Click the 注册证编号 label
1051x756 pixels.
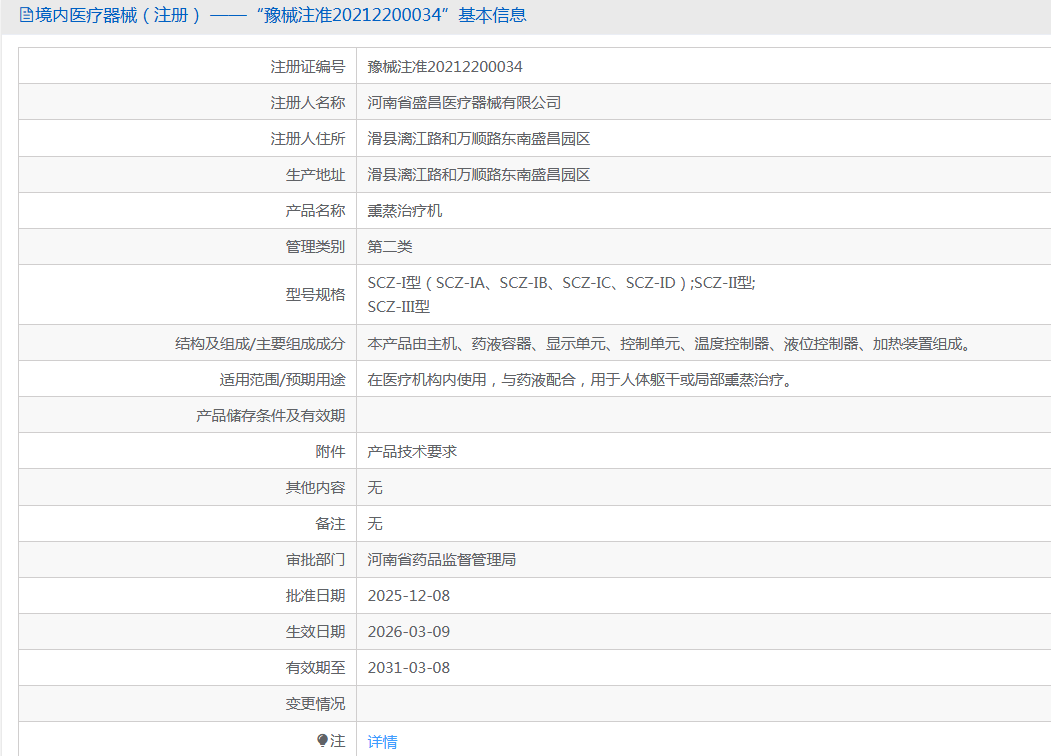coord(308,66)
